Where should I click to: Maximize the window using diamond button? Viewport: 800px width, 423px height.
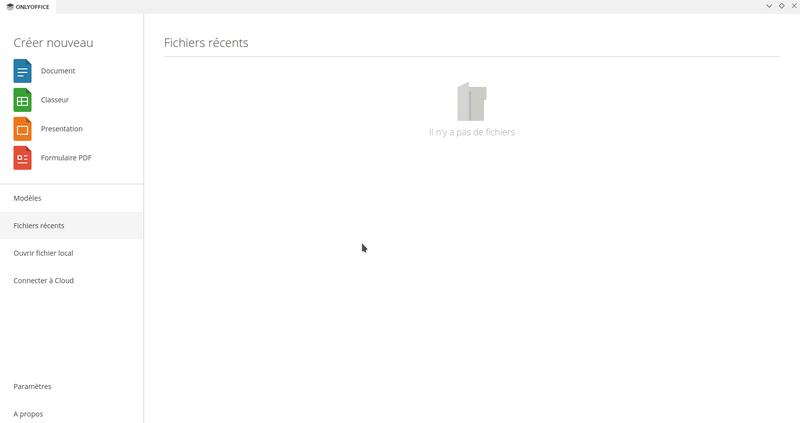(781, 6)
